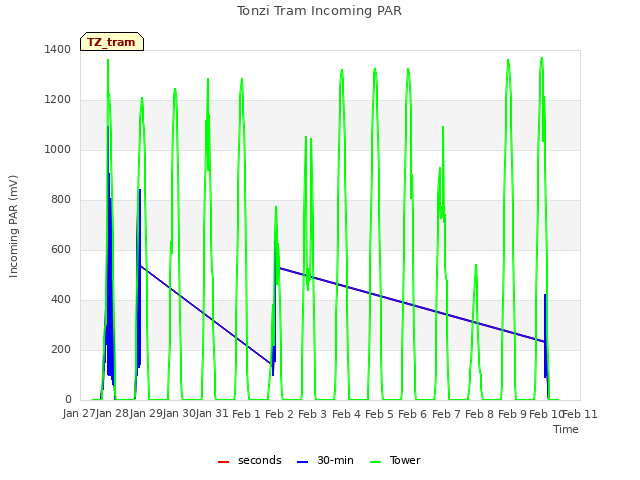Click the Incoming PAR (mV) axis title
This screenshot has height=480, width=640.
13,226
